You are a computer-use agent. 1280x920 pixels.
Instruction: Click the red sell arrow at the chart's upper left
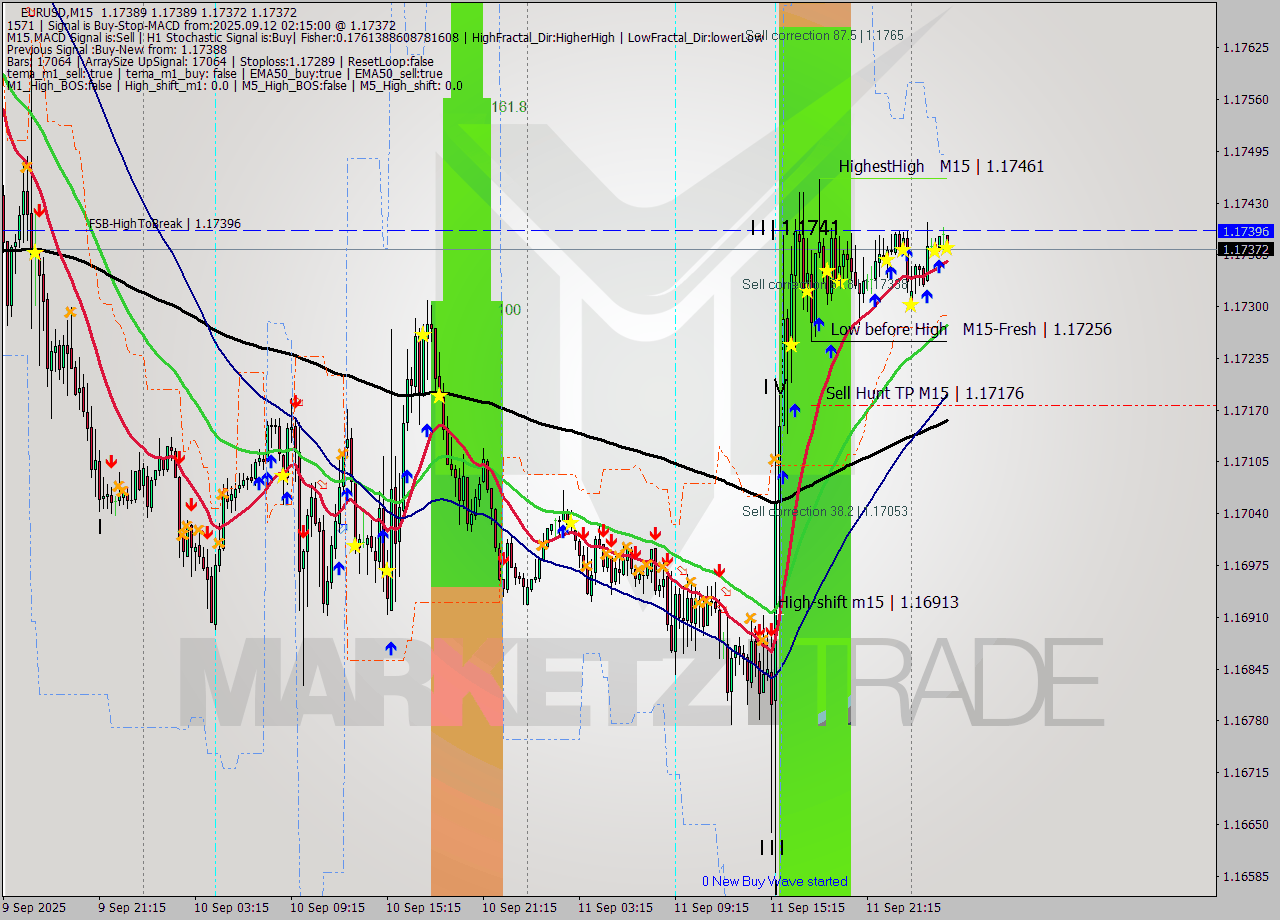pyautogui.click(x=40, y=211)
